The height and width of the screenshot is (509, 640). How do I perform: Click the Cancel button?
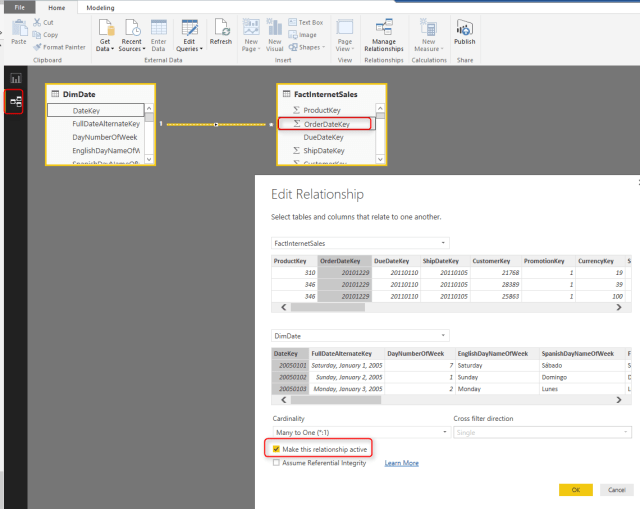click(x=616, y=490)
